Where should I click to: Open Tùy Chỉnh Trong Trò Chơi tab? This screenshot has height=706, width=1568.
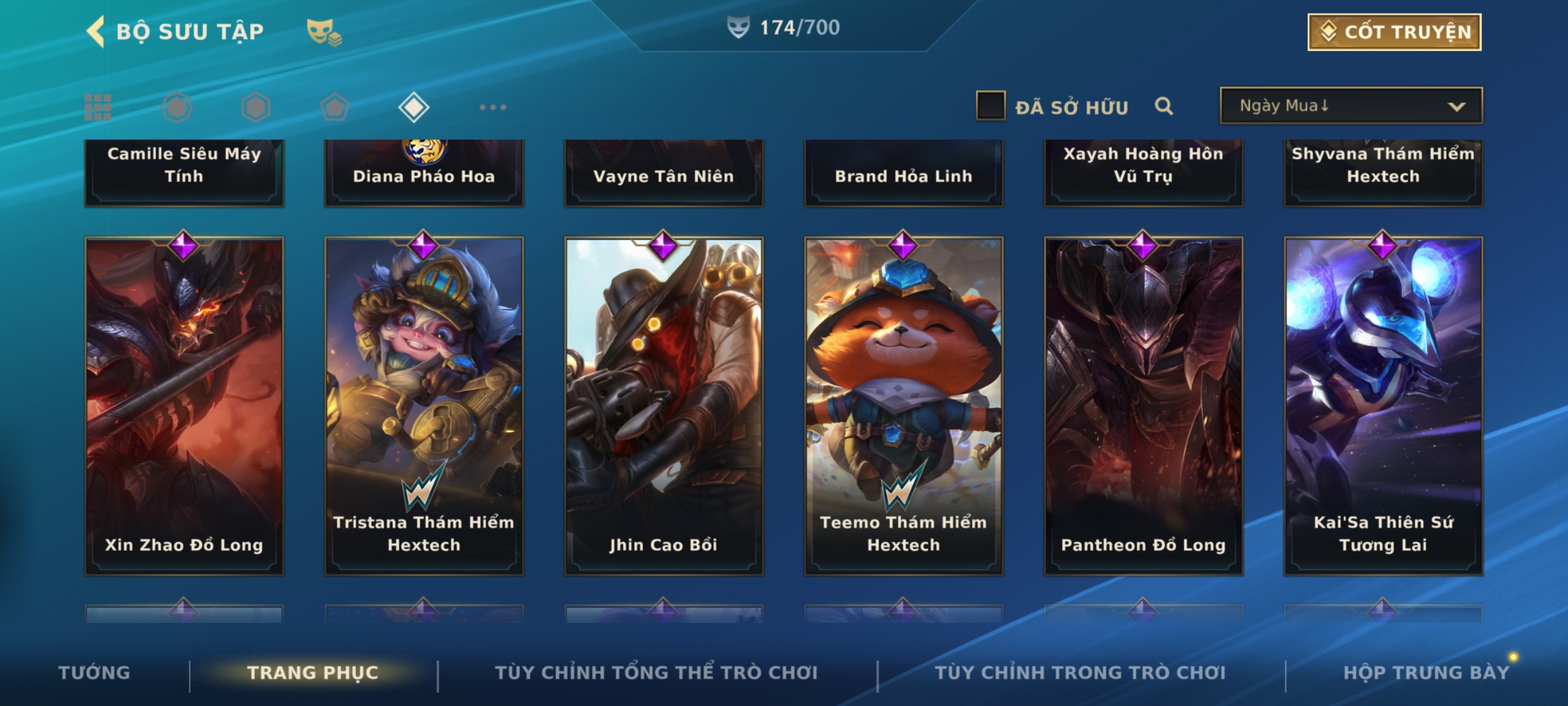tap(1080, 673)
